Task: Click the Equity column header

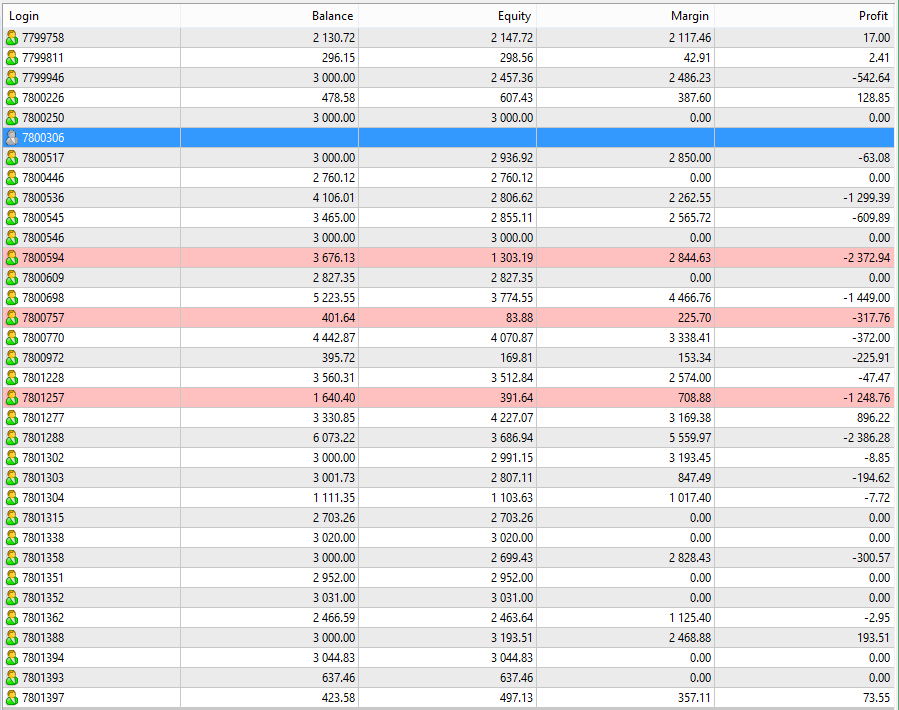Action: tap(514, 16)
